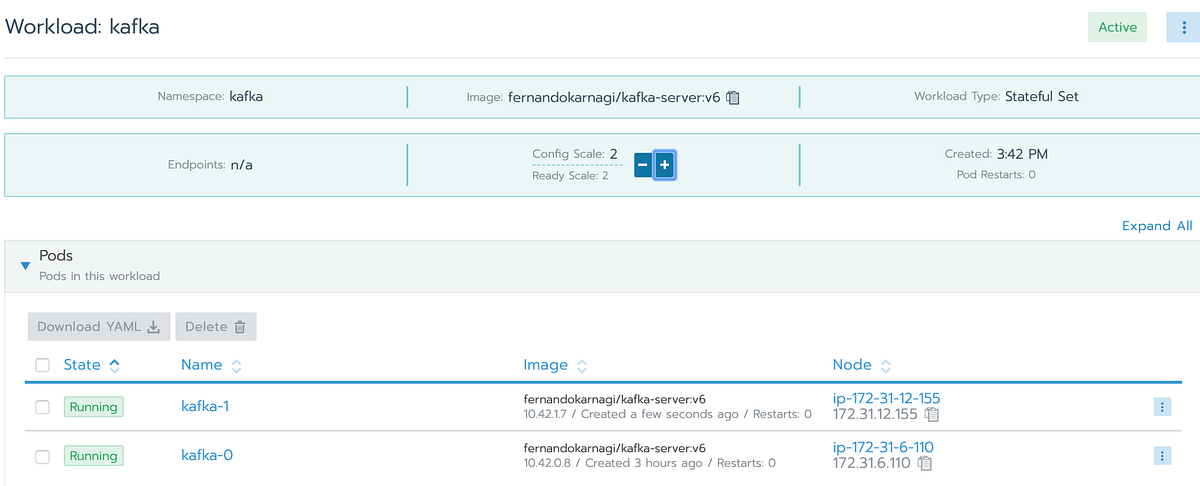Screen dimensions: 1200x486
Task: Click the Download YAML button
Action: point(99,326)
